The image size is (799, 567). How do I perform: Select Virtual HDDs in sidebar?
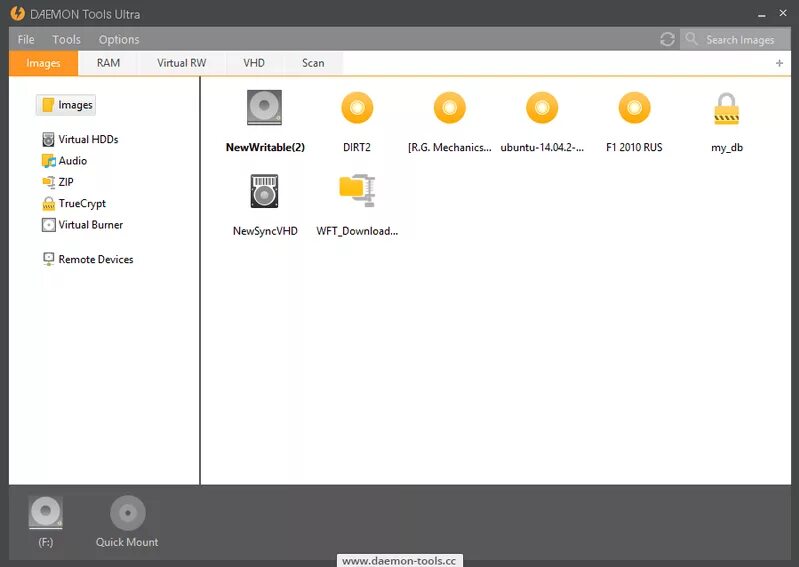80,139
